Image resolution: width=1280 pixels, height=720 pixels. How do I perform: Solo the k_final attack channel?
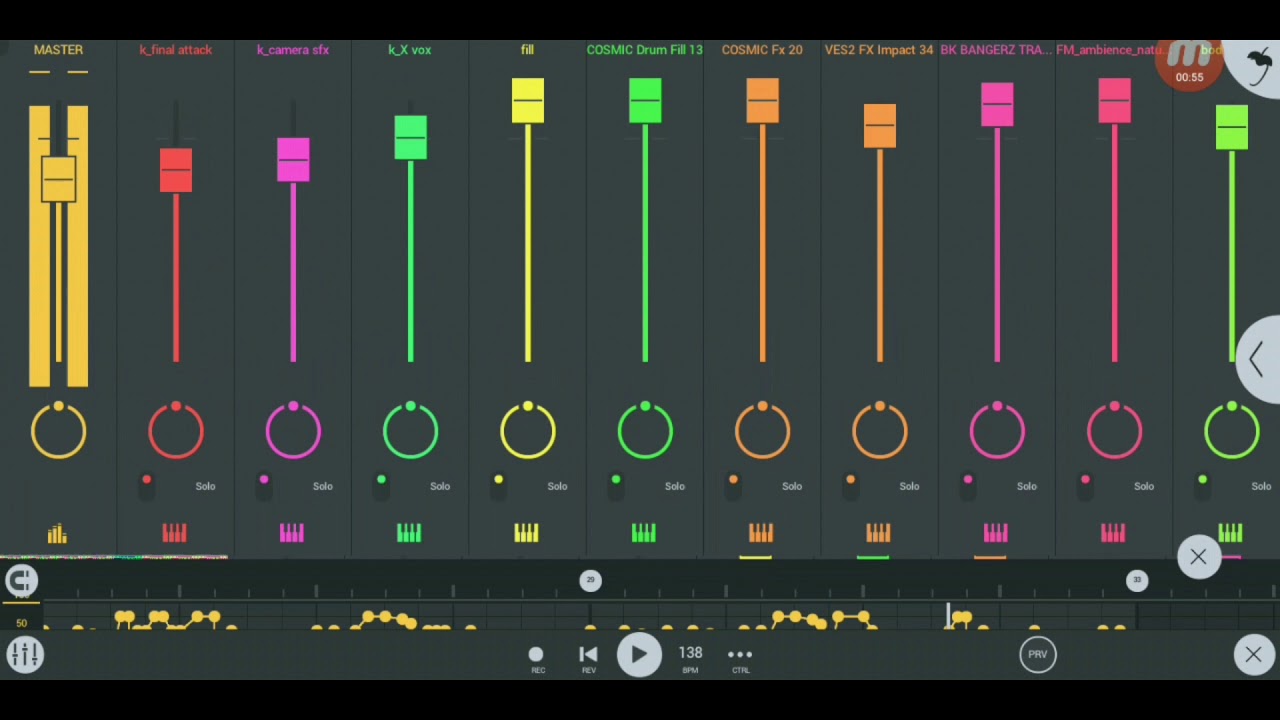tap(205, 486)
